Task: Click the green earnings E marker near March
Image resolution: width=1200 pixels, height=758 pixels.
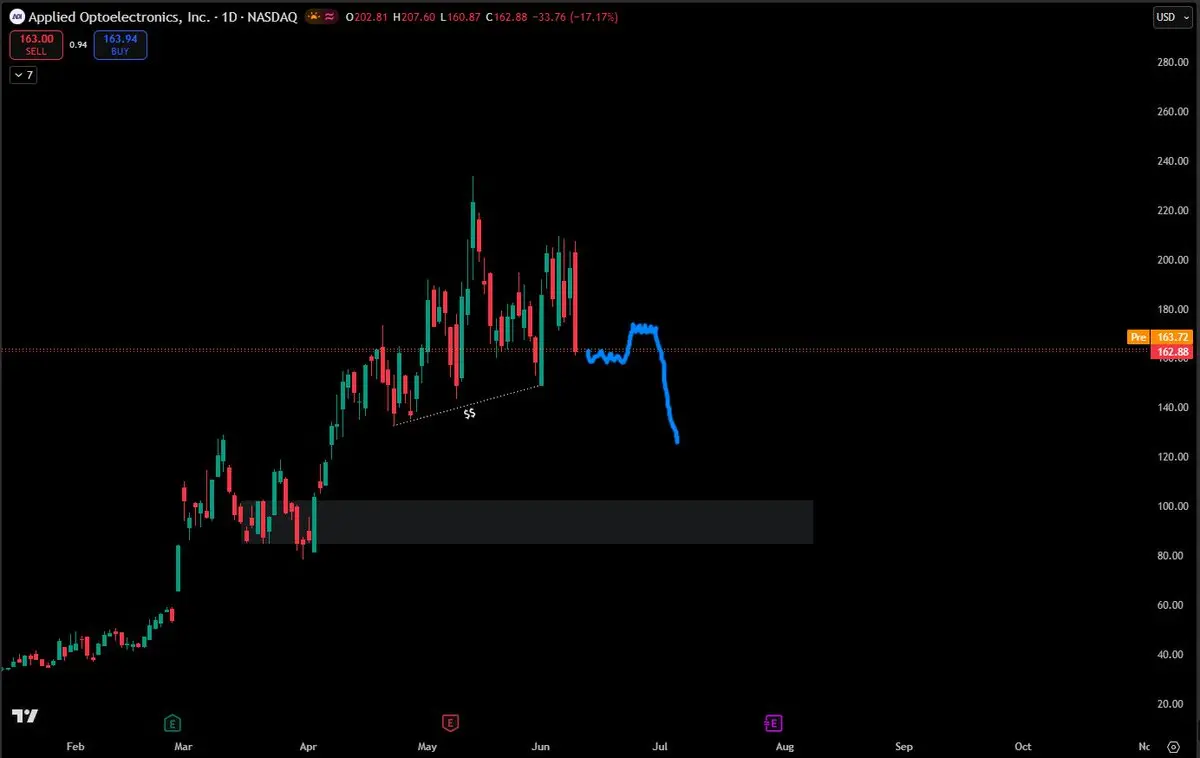Action: click(x=172, y=721)
